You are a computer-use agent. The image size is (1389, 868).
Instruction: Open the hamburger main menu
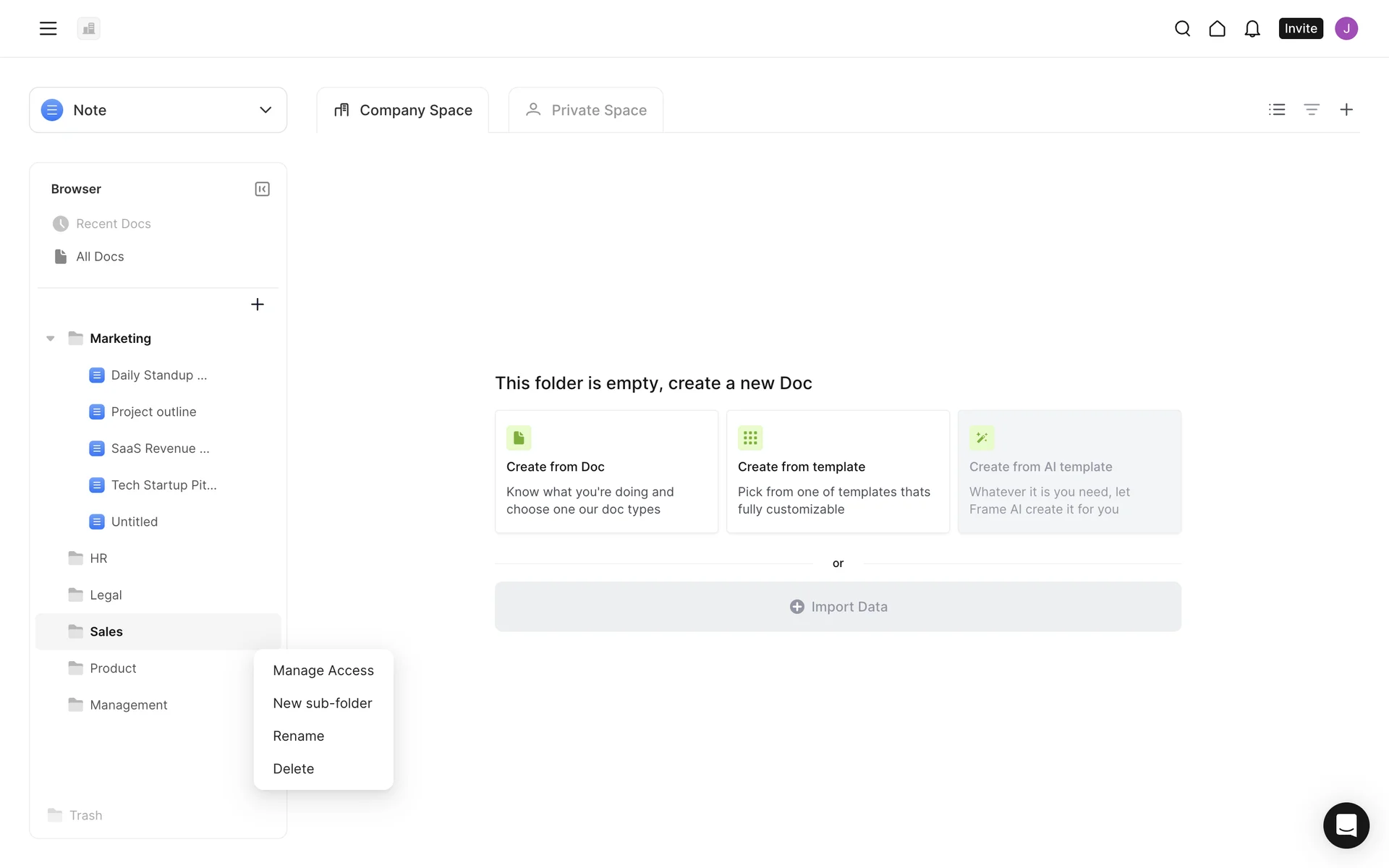click(48, 28)
